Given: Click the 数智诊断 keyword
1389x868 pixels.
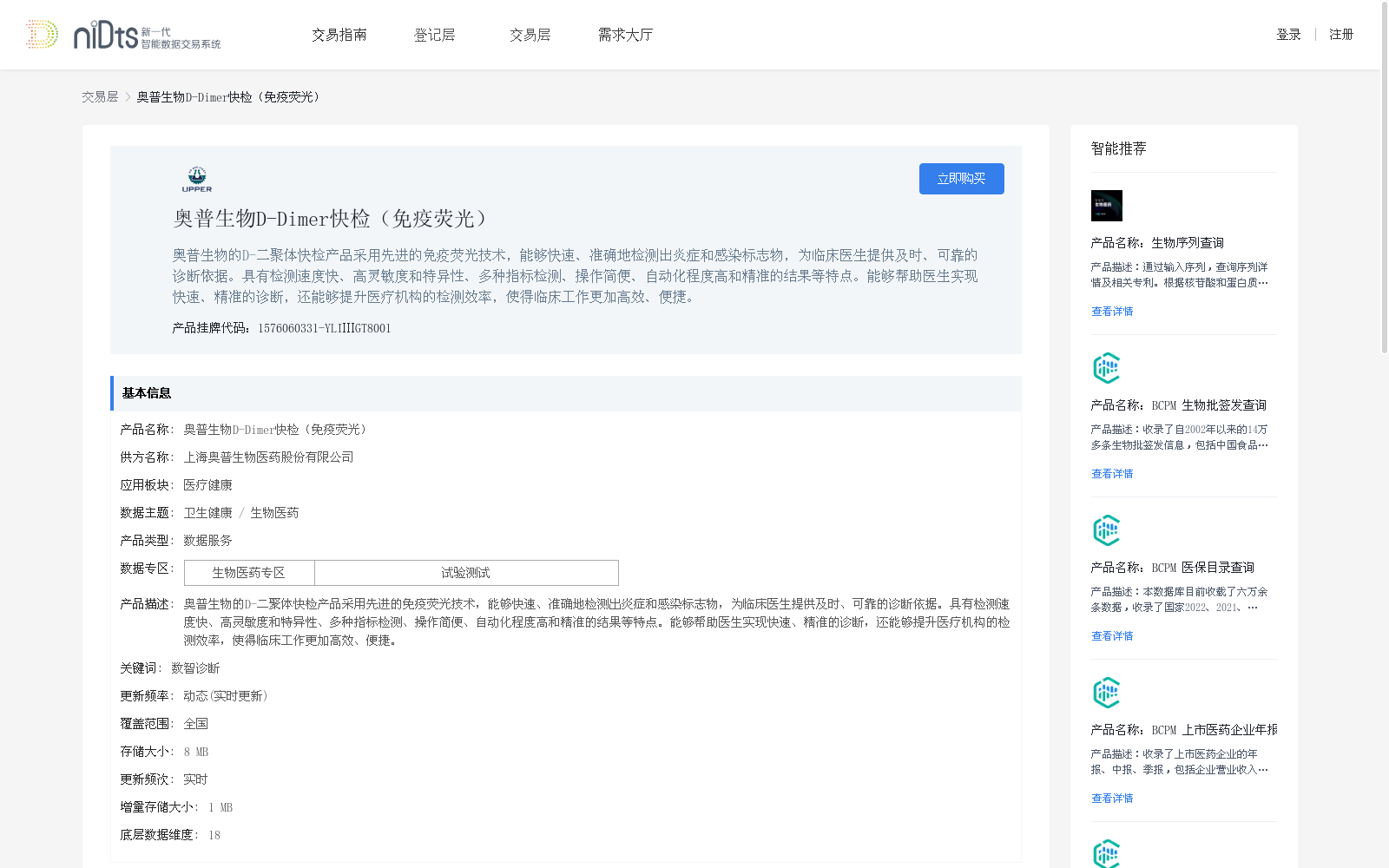Looking at the screenshot, I should (x=195, y=668).
